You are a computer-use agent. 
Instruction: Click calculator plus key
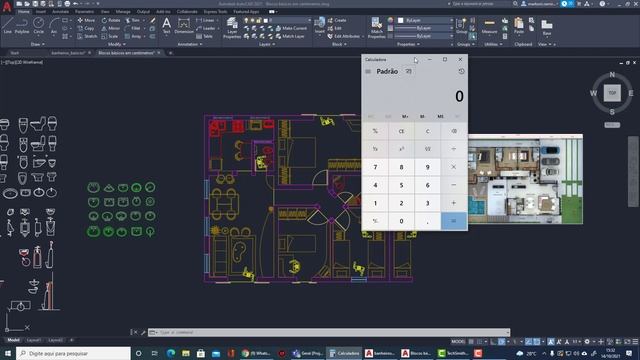coord(453,203)
